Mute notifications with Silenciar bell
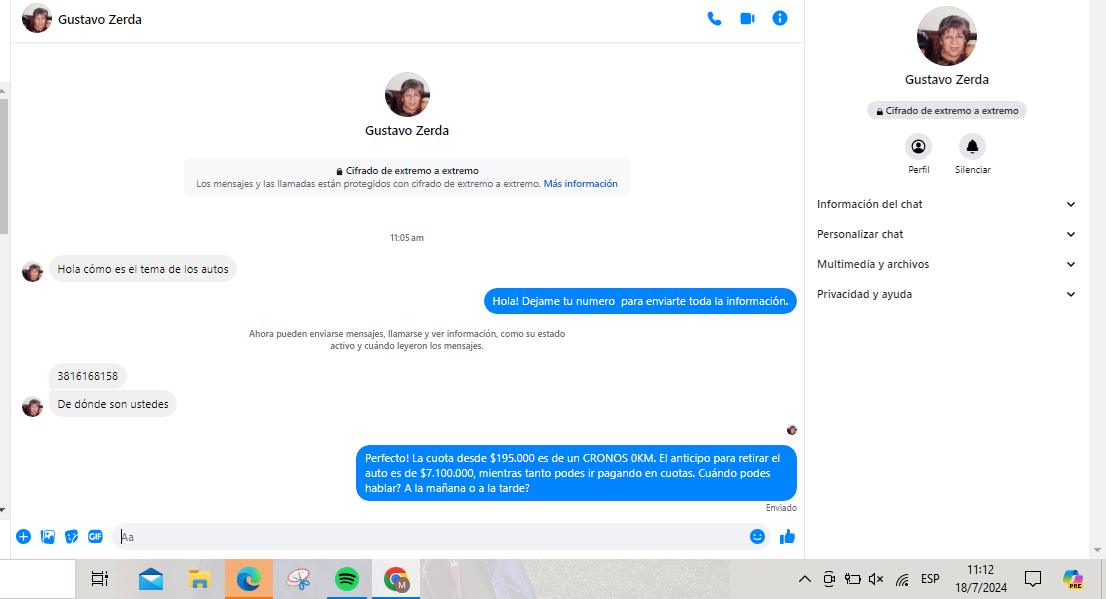Screen dimensions: 1106x599 [972, 147]
